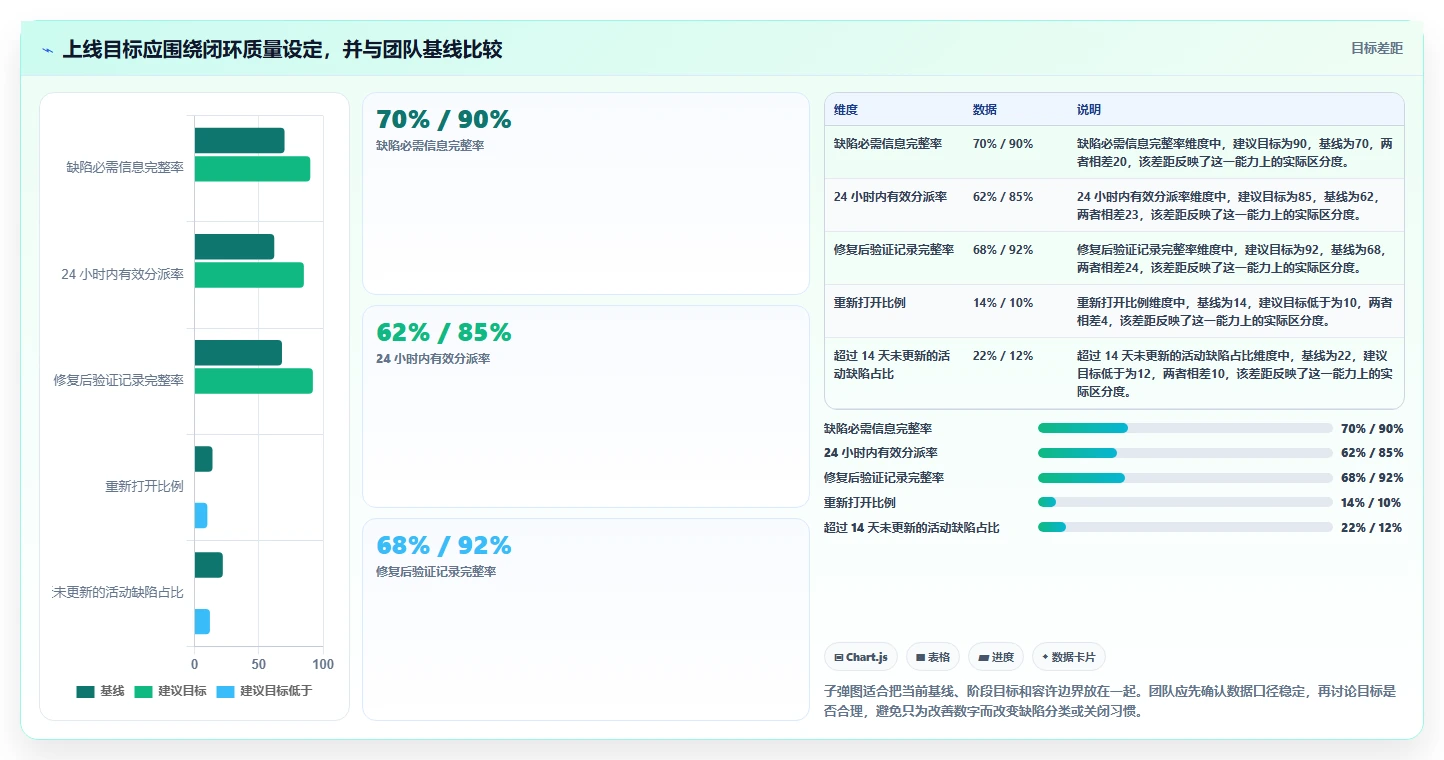Viewport: 1444px width, 760px height.
Task: Click the 24 小时内有效分派率 progress bar
Action: 1185,453
